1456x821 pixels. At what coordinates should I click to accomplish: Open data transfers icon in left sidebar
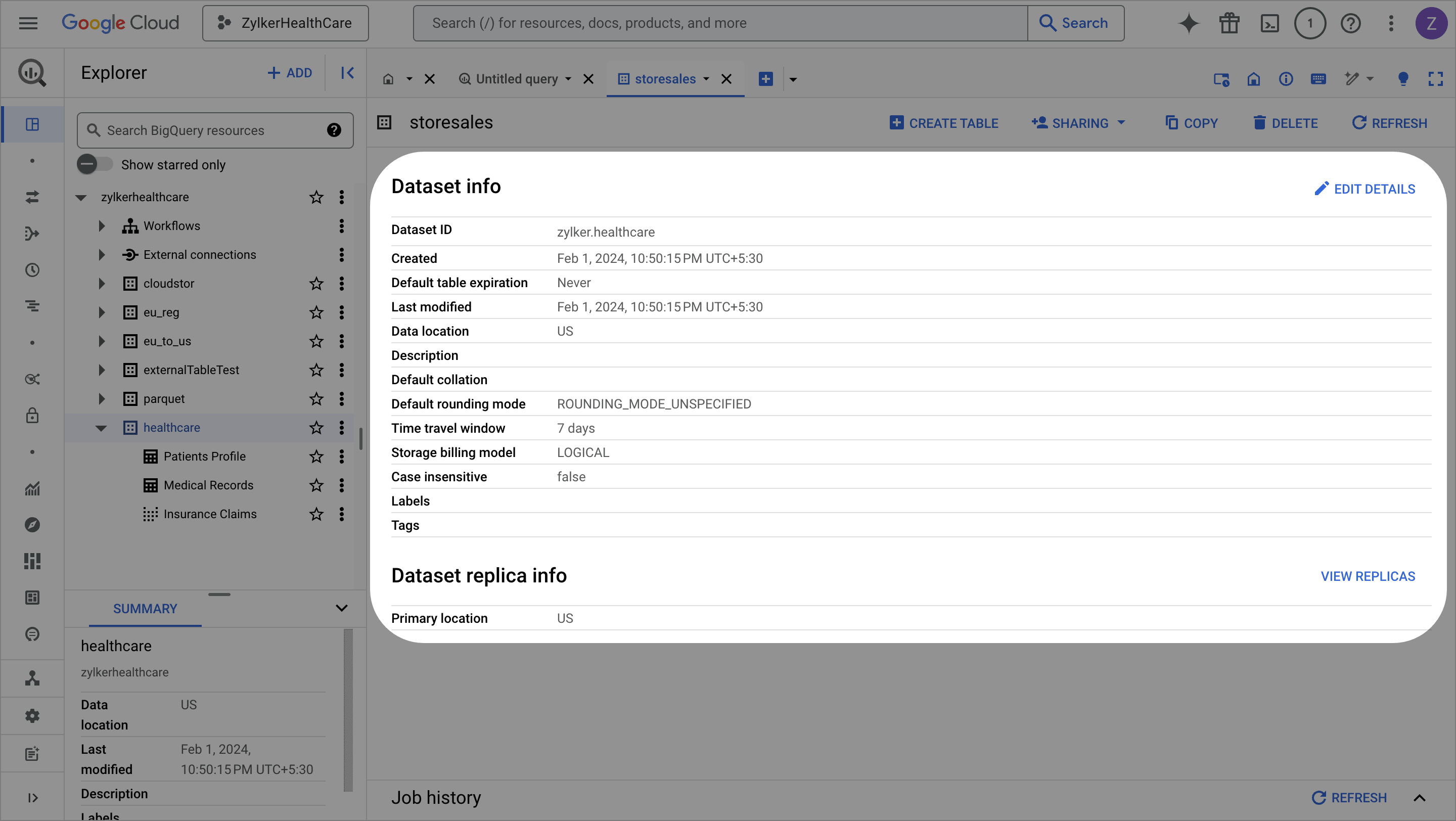(x=32, y=197)
